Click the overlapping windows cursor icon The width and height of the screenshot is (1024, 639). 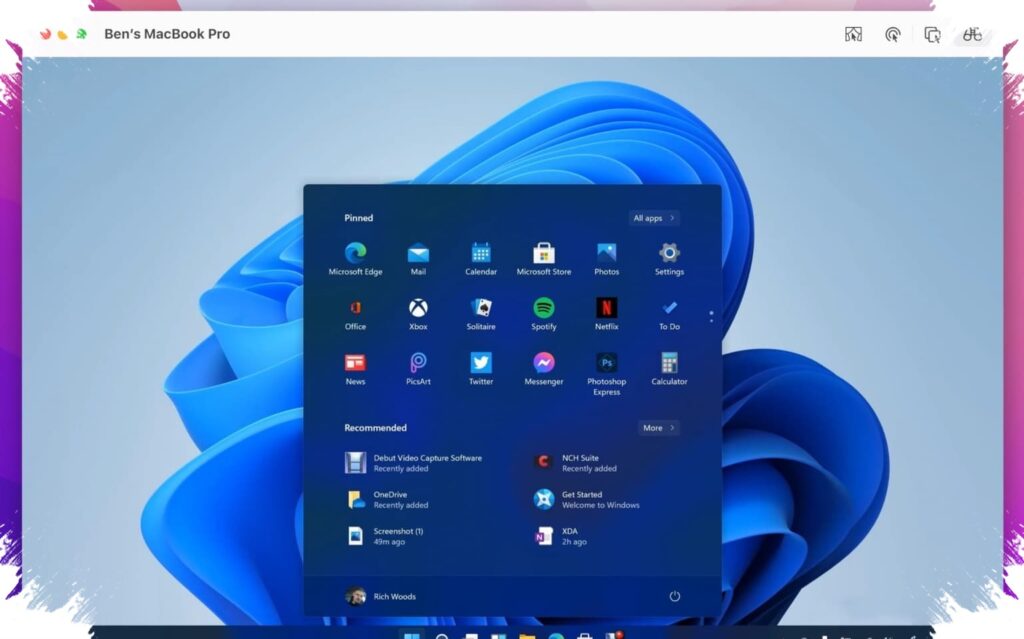[932, 34]
